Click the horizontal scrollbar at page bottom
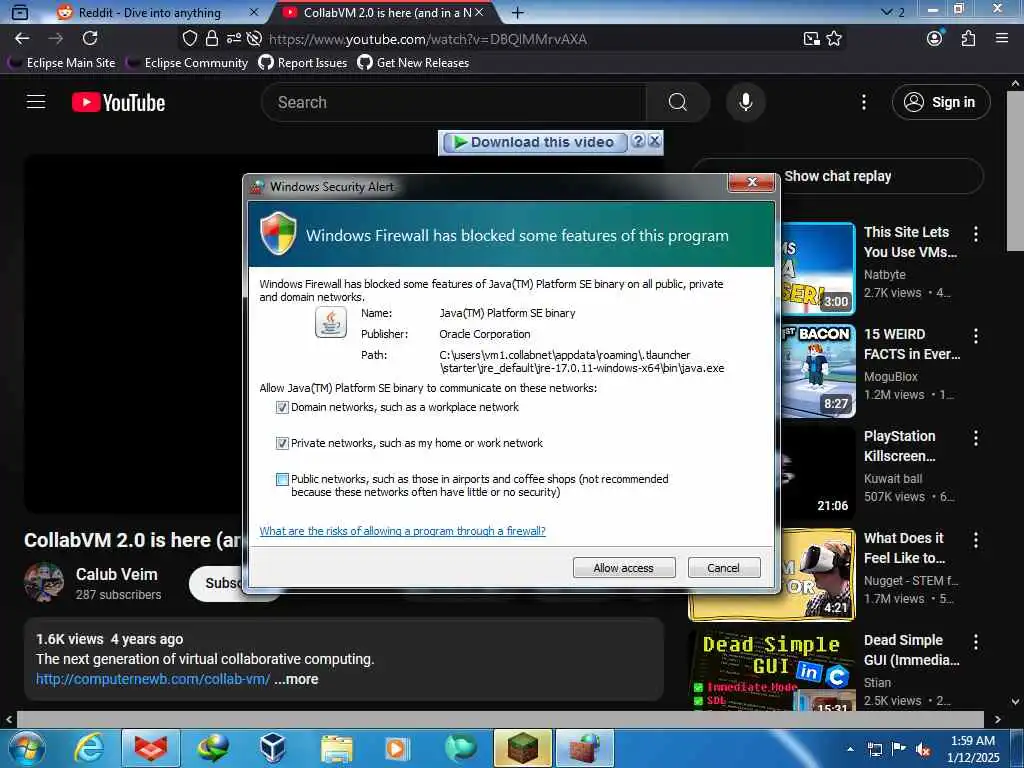The width and height of the screenshot is (1024, 768). tap(500, 719)
